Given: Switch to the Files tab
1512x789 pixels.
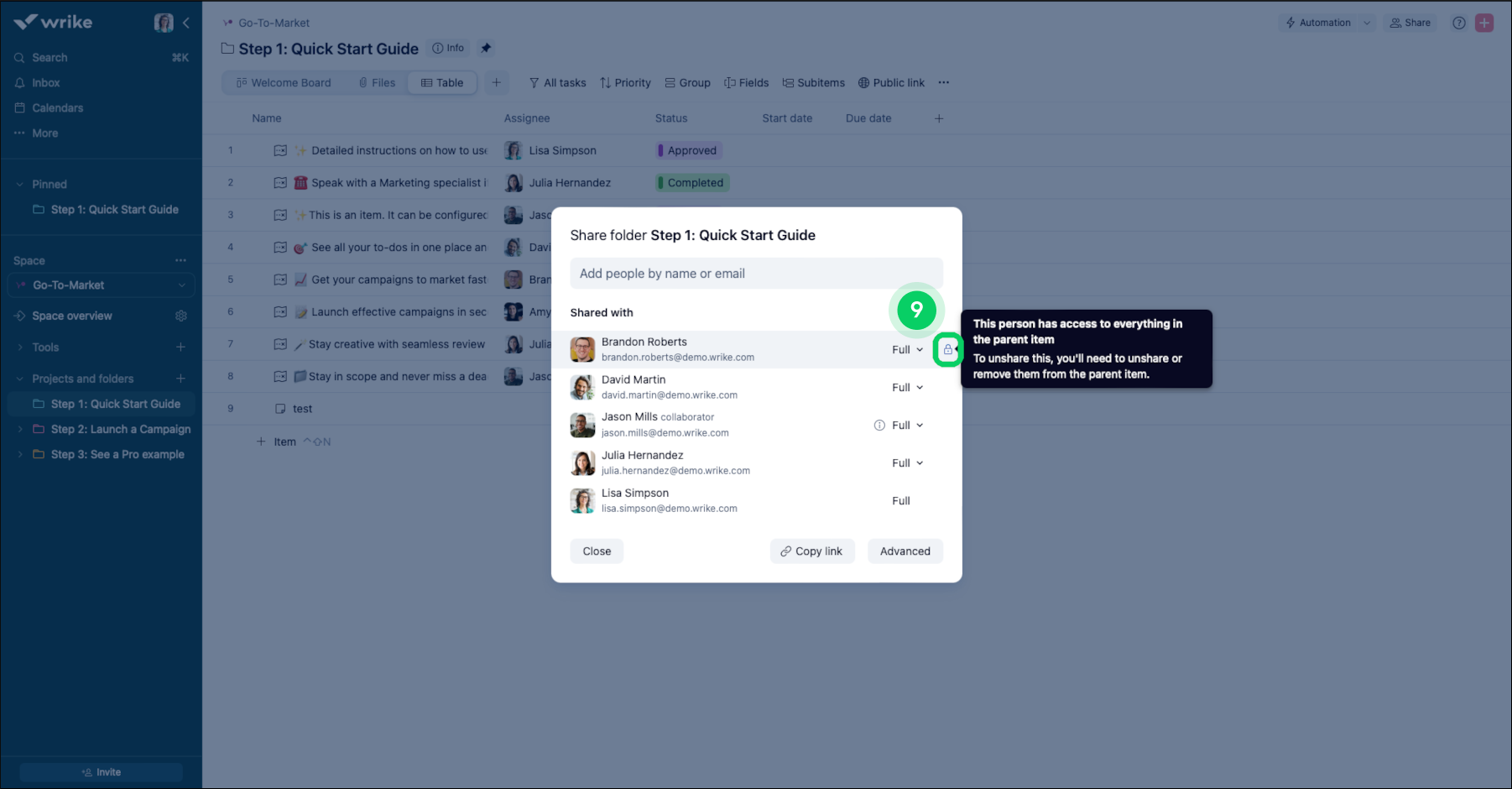Looking at the screenshot, I should click(377, 82).
